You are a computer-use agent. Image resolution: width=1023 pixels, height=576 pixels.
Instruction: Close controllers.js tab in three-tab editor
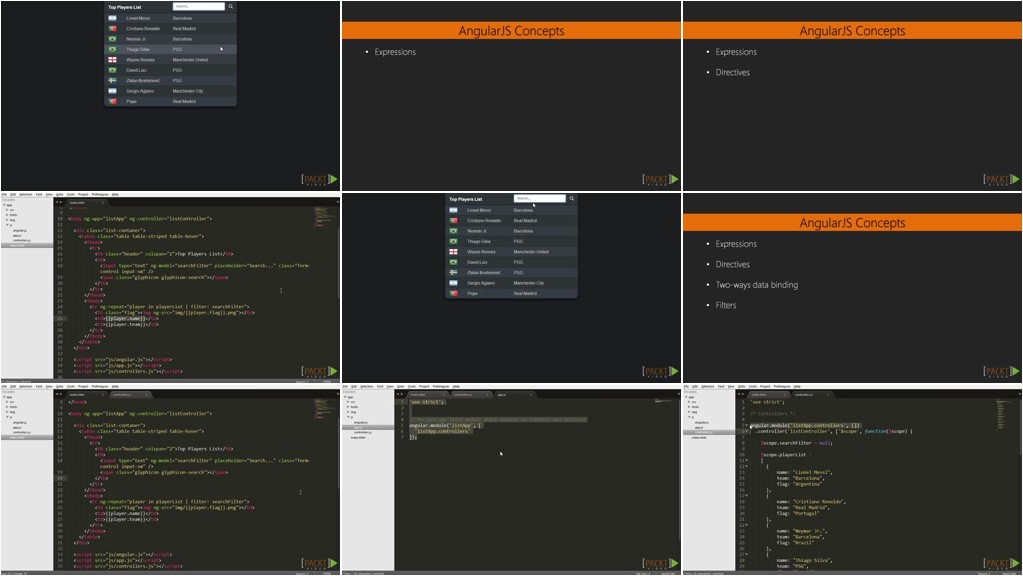(487, 395)
